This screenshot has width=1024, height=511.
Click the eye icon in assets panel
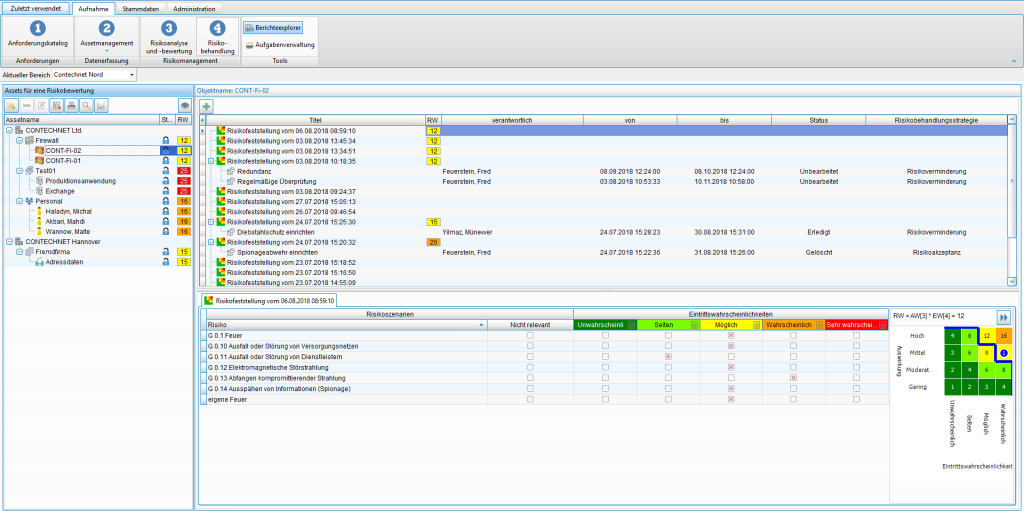(x=184, y=105)
